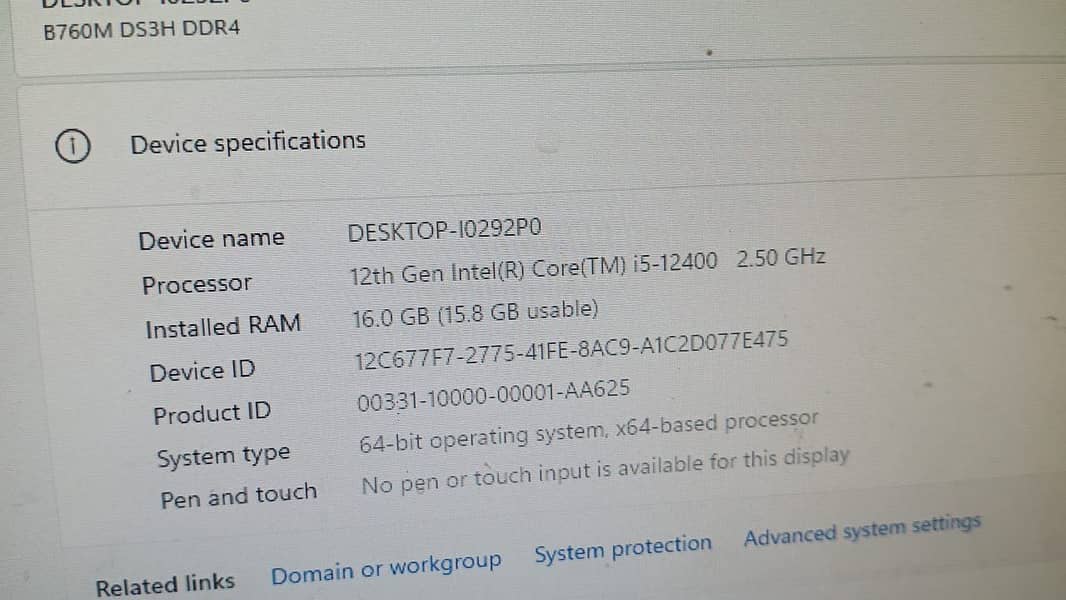Screen dimensions: 1066x600
Task: Expand the Device specifications section header
Action: point(544,139)
